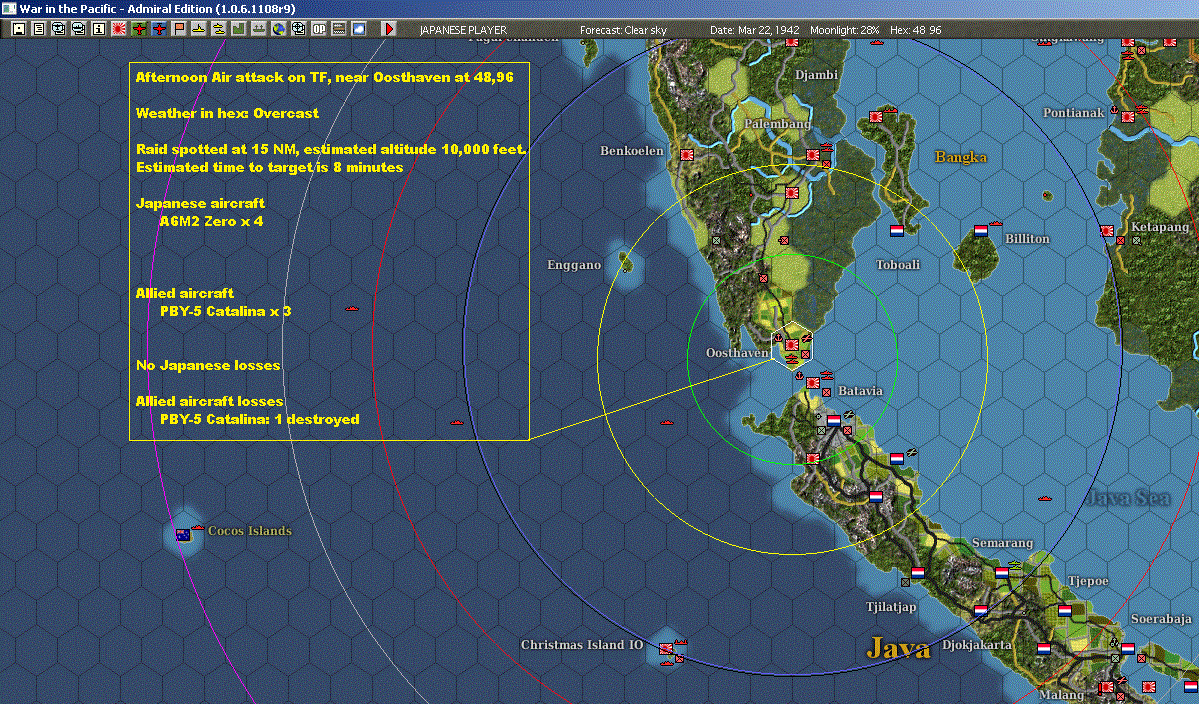1199x704 pixels.
Task: Click the 'A6M2 Zero x 4' line
Action: 211,222
